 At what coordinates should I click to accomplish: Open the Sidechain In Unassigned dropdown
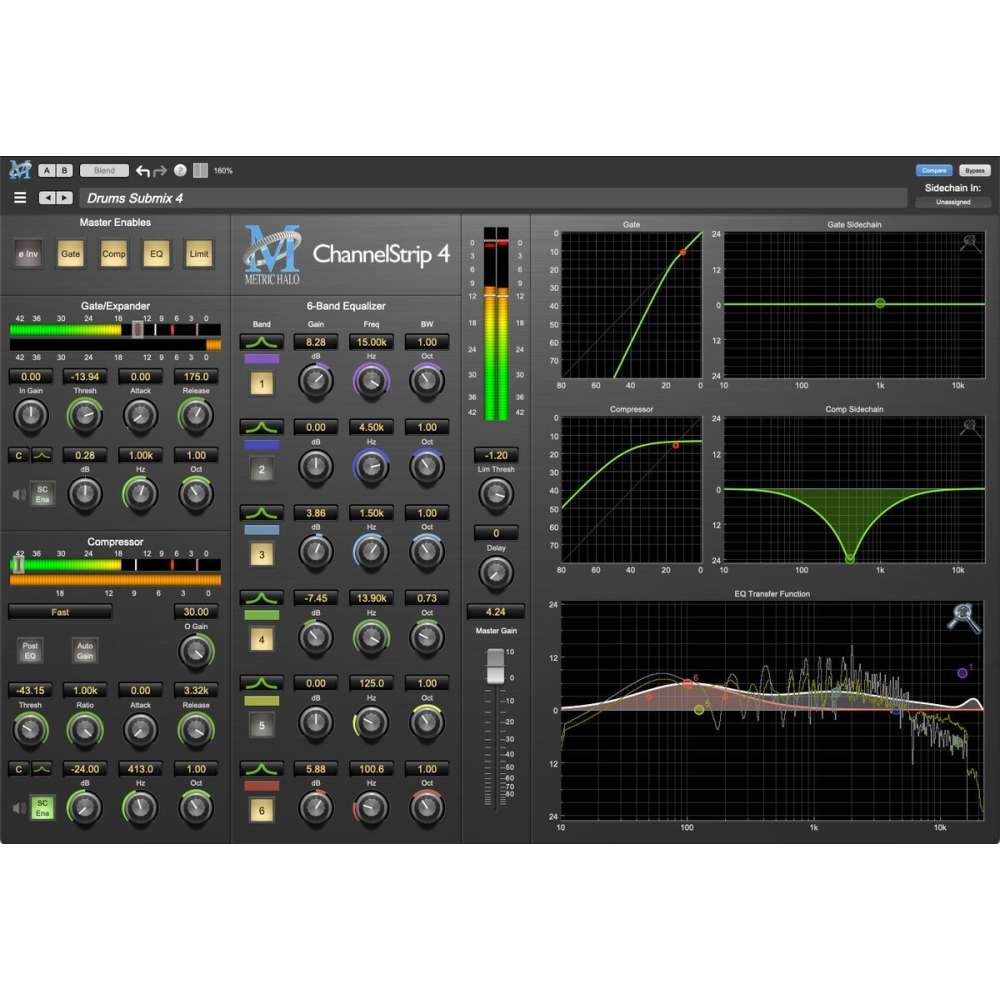tap(951, 201)
